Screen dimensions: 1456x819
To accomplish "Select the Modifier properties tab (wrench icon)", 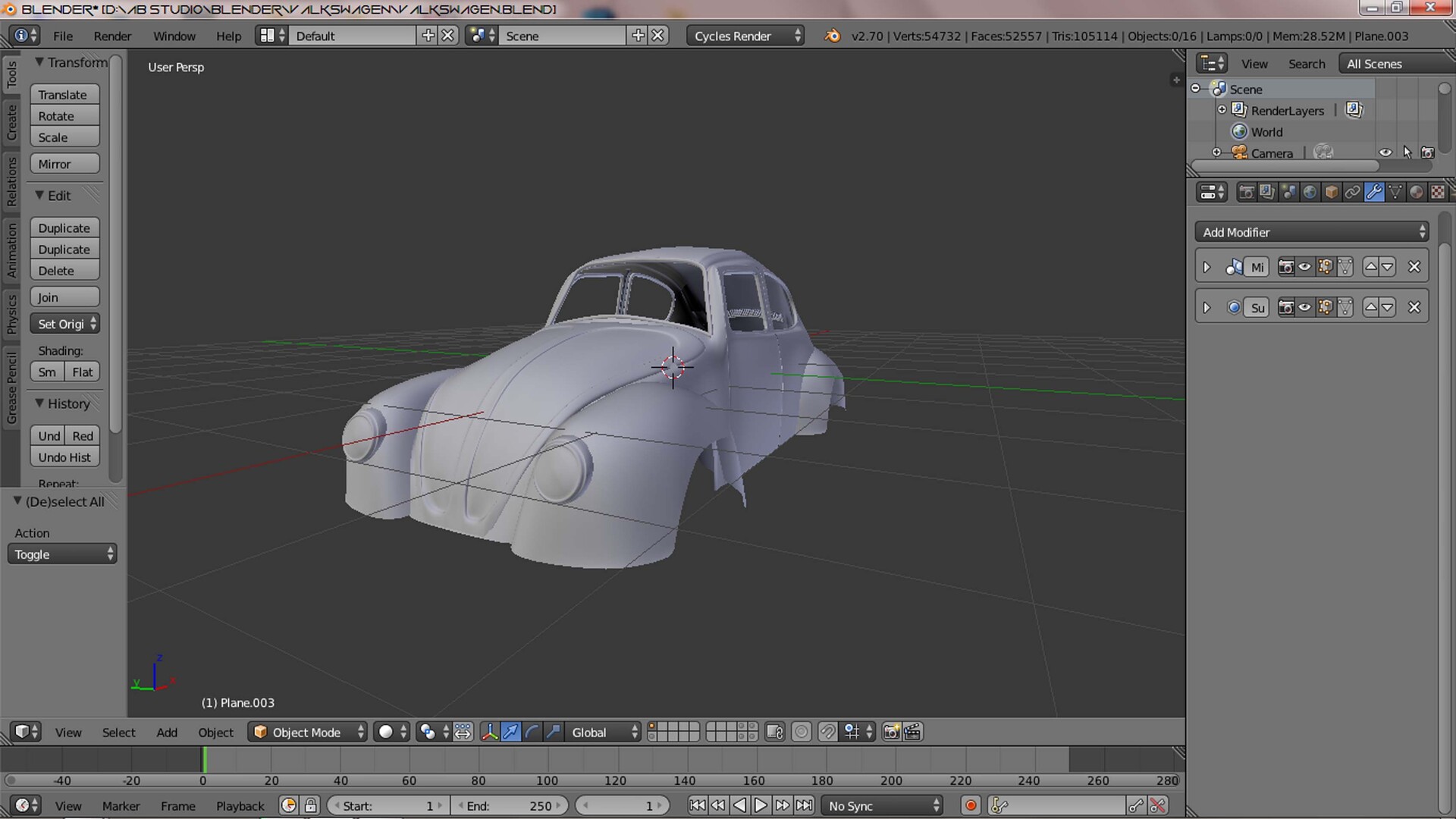I will pos(1373,192).
